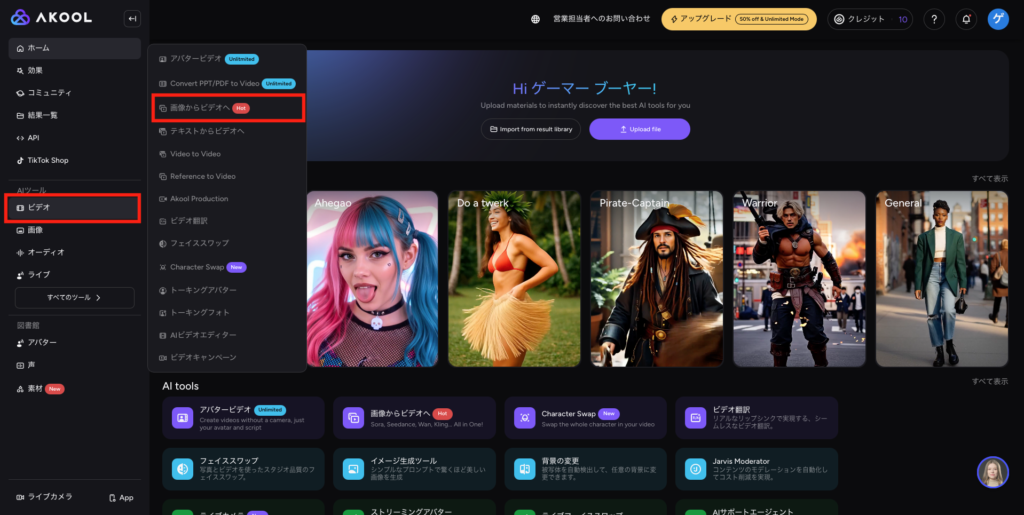Open the user profile avatar
The image size is (1024, 515).
pyautogui.click(x=998, y=20)
